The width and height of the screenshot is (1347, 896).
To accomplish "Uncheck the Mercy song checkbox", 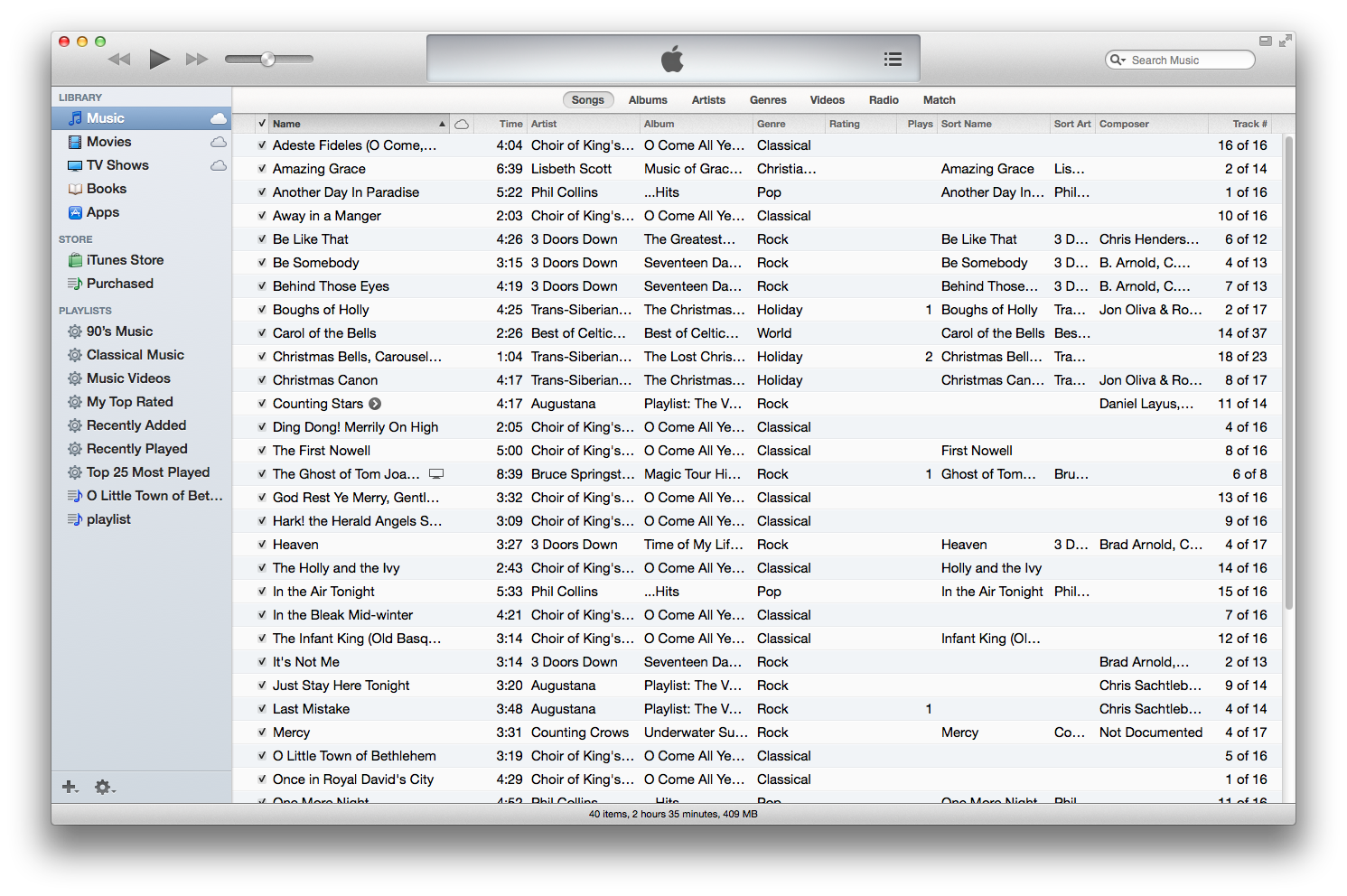I will coord(261,733).
